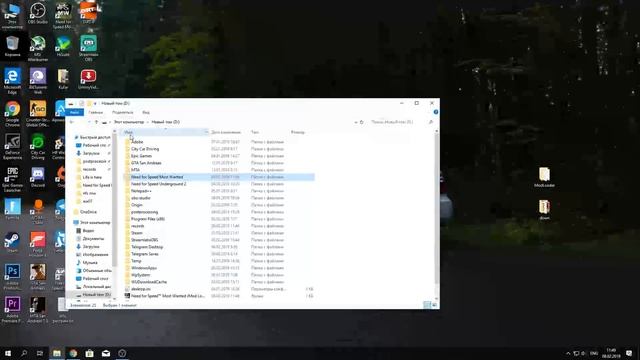
Task: Launch the Forza Horizon desktop shortcut
Action: (x=38, y=244)
